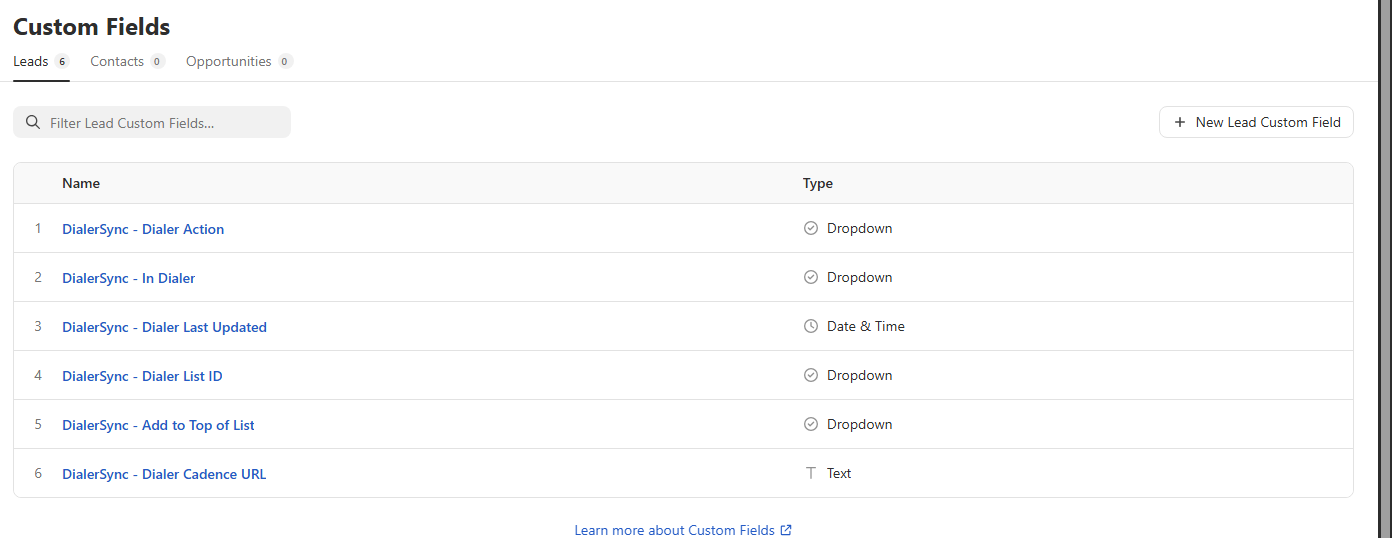Click the Text type label in row 6

click(839, 473)
